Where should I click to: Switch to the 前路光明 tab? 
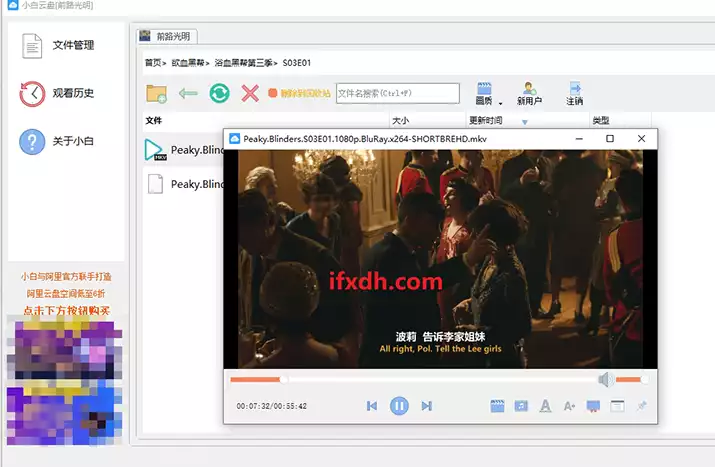(167, 36)
